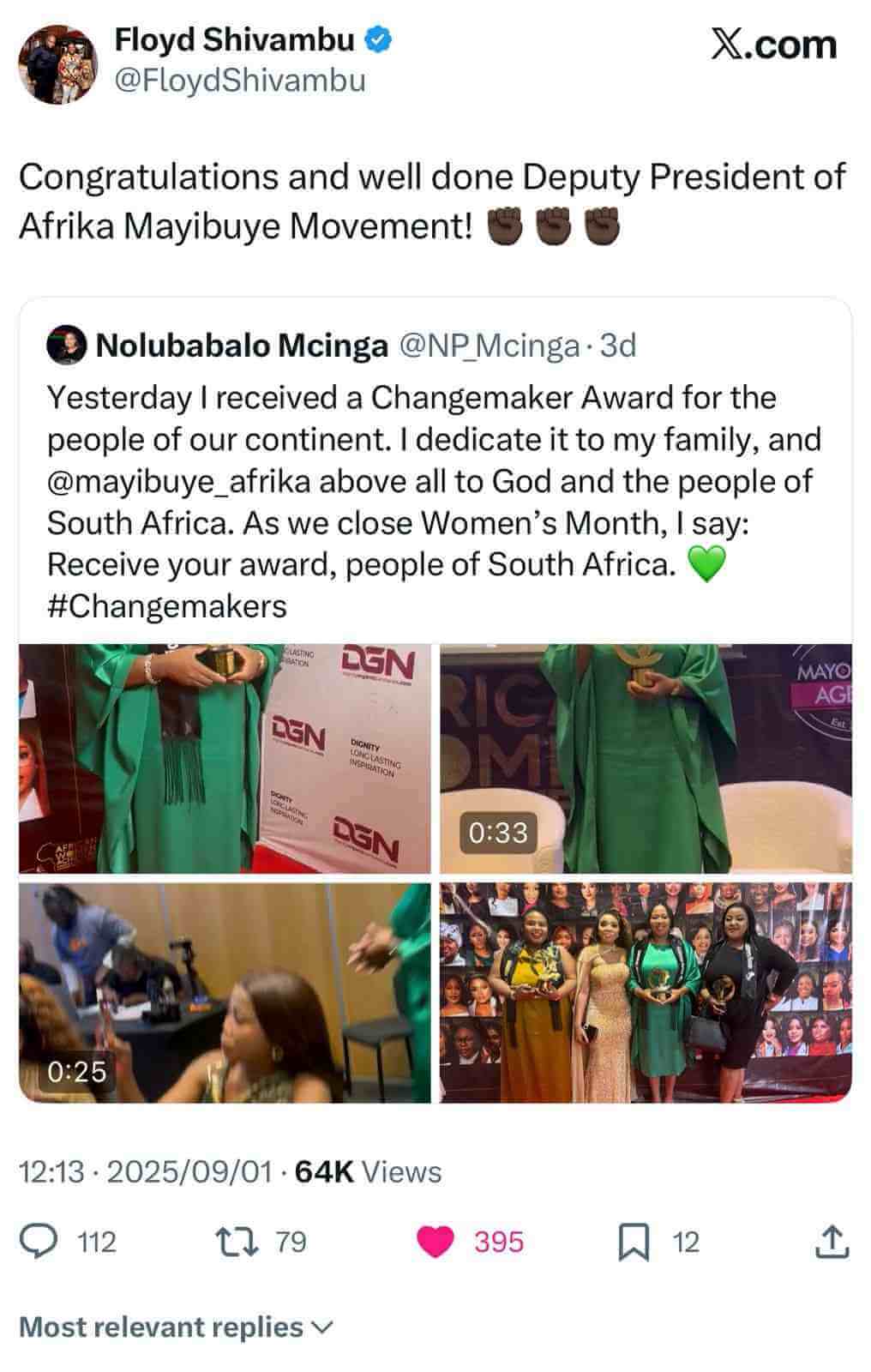The image size is (871, 1372).
Task: Click the bookmark icon to save the post
Action: click(x=635, y=1240)
